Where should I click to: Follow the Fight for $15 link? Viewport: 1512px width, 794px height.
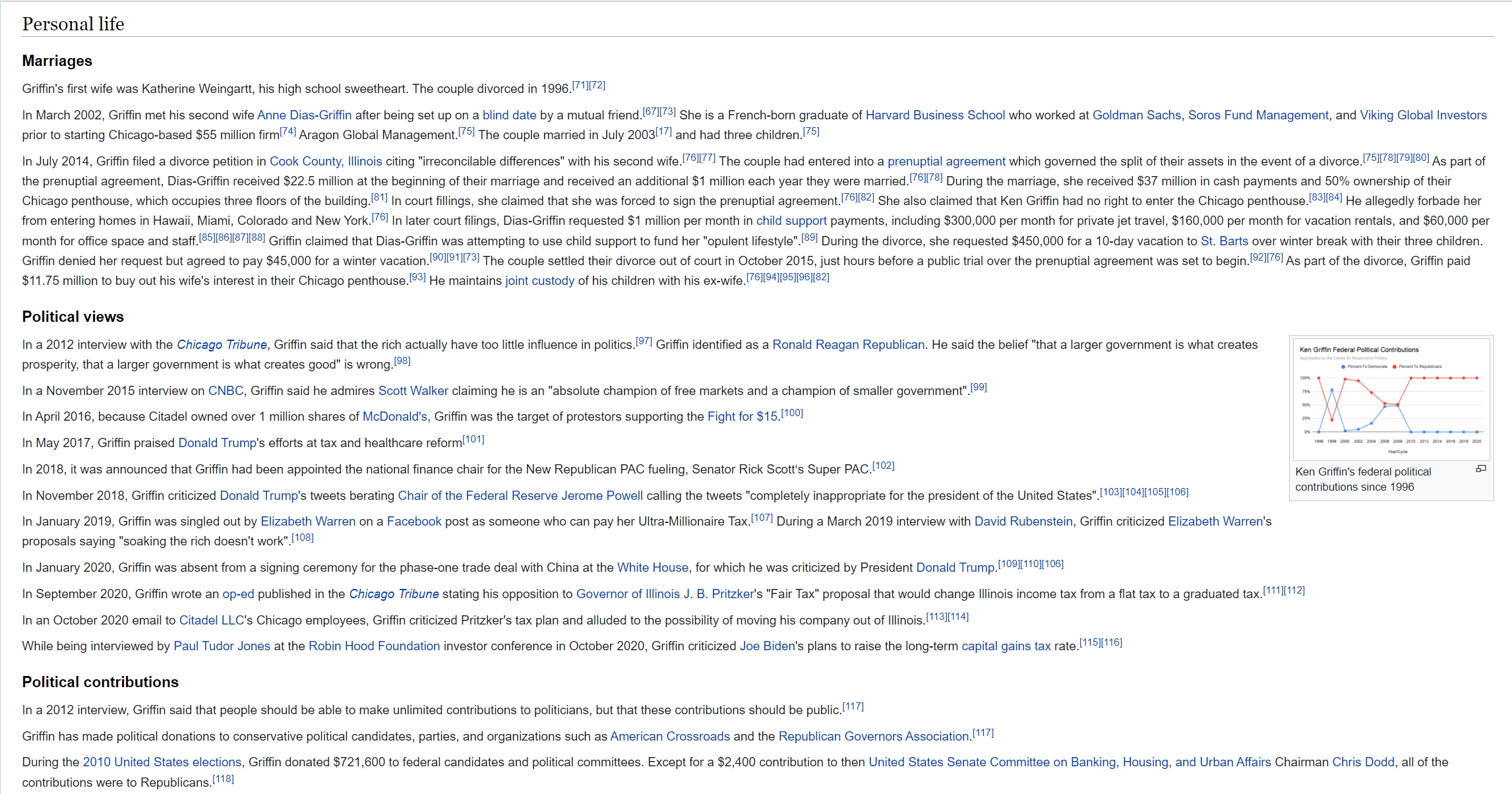(742, 416)
